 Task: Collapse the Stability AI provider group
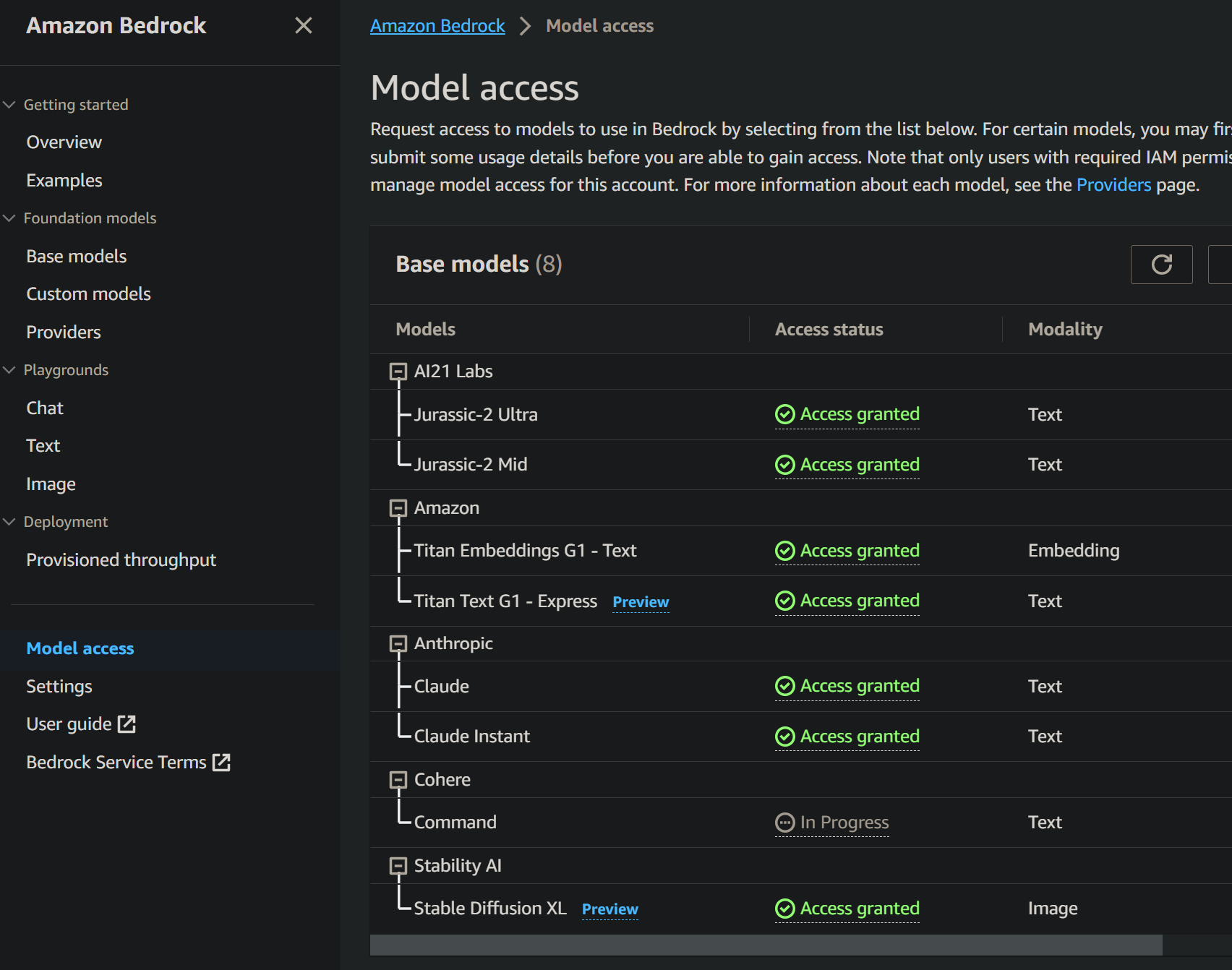point(398,866)
